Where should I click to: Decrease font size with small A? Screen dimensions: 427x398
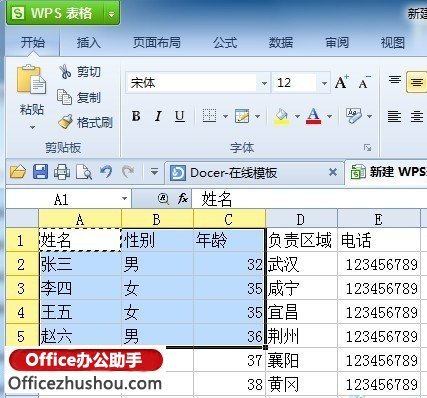[x=364, y=83]
